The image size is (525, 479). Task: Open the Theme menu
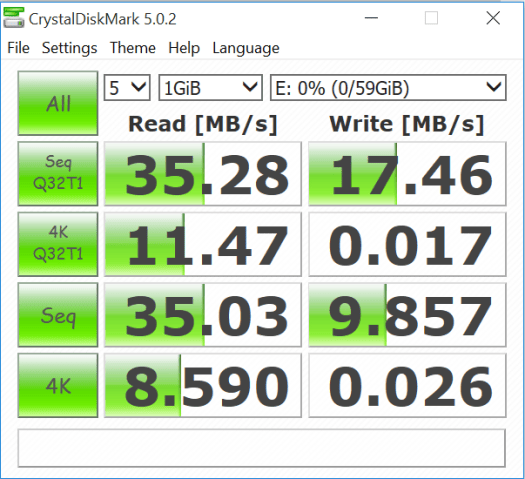pyautogui.click(x=133, y=48)
